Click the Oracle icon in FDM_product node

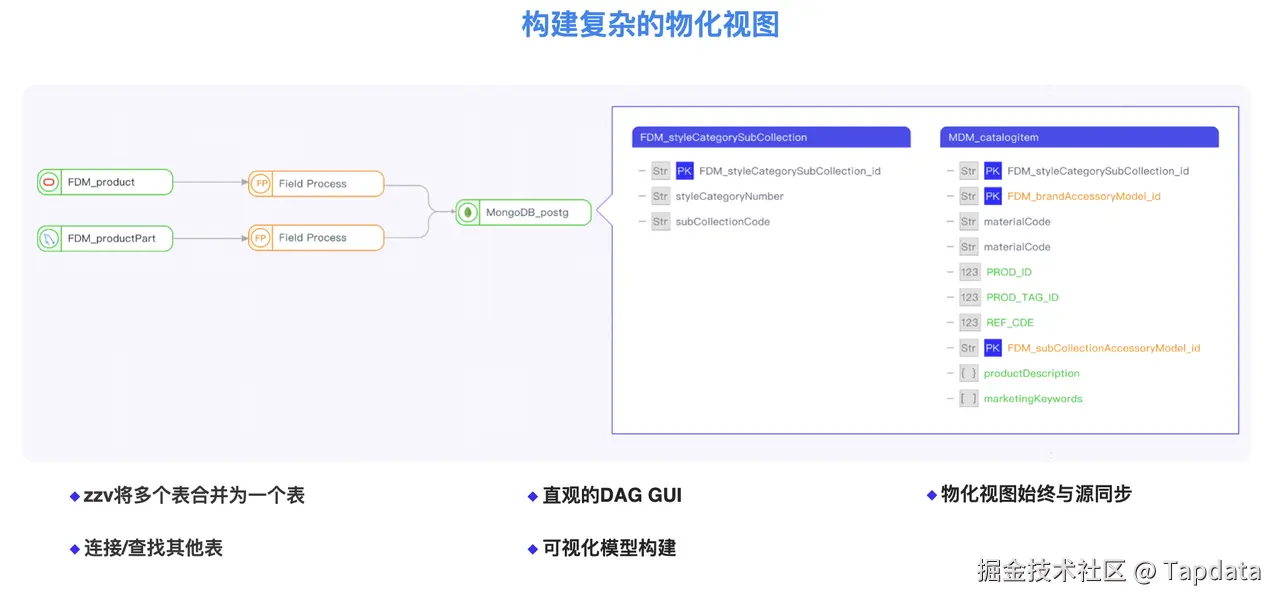click(49, 182)
